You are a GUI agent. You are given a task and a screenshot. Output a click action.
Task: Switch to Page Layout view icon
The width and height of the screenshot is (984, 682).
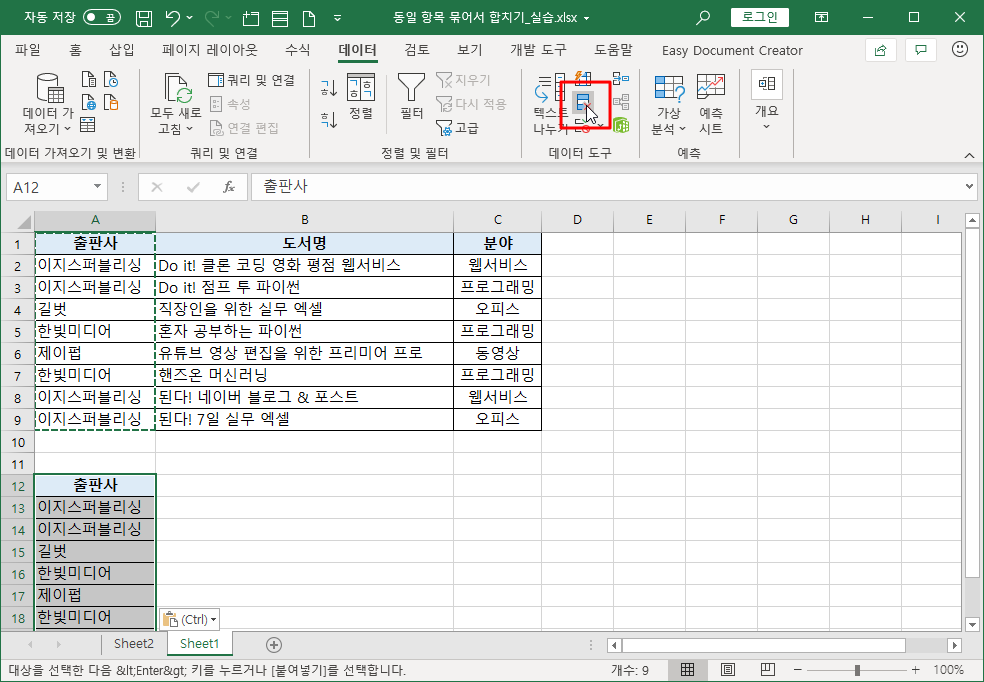(727, 669)
